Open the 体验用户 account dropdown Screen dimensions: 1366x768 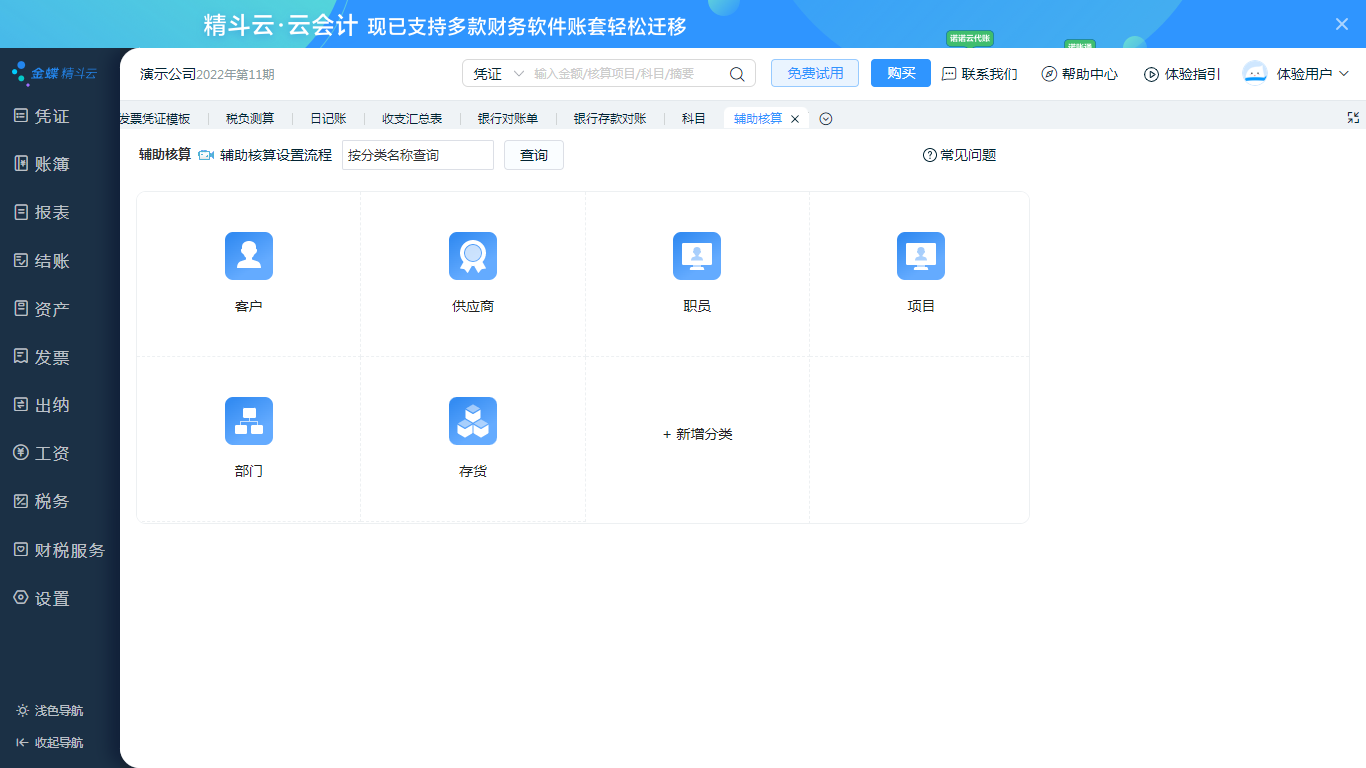click(1296, 74)
